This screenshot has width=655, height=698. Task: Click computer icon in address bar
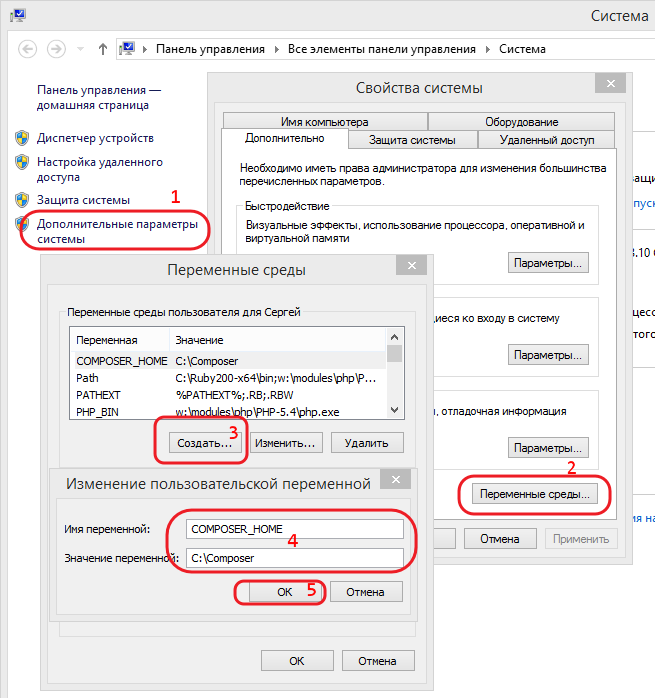point(128,48)
